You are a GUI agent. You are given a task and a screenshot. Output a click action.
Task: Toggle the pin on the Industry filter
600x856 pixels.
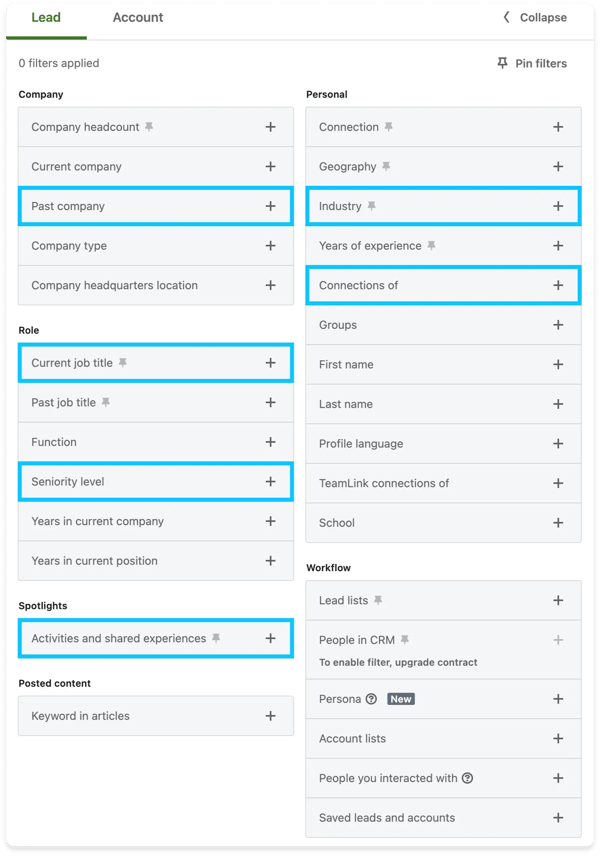tap(371, 206)
